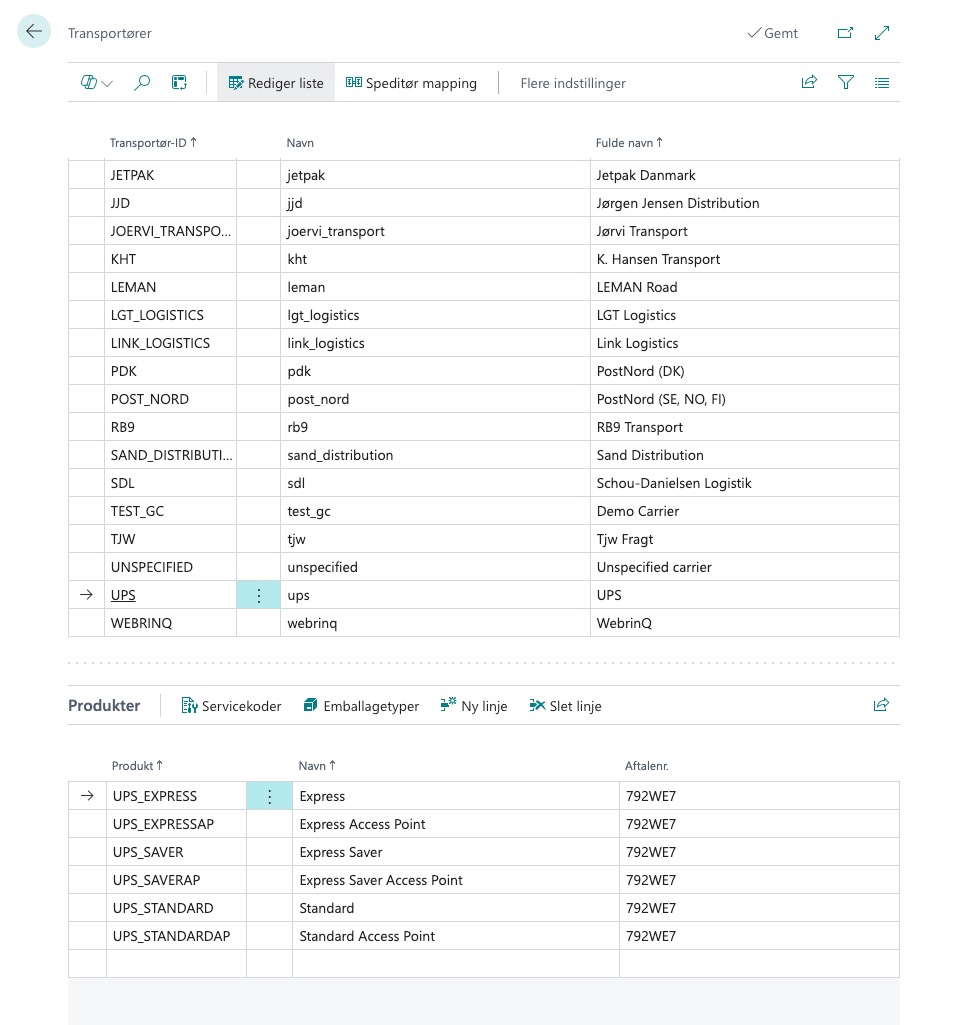Open the UPS carrier ID link

tap(123, 595)
